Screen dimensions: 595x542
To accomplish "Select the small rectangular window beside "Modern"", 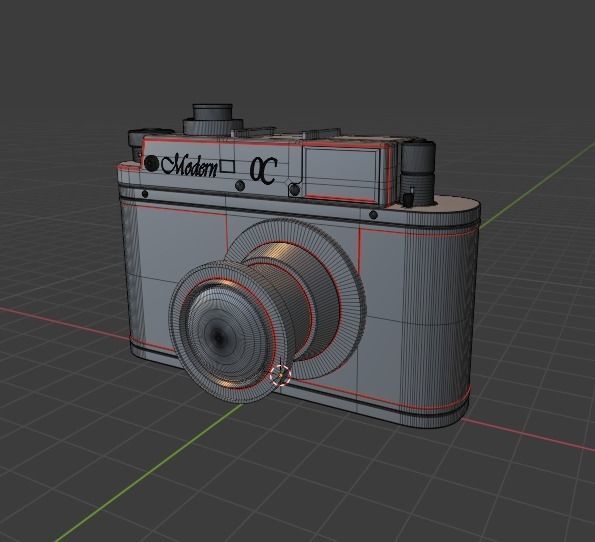I will coord(227,166).
